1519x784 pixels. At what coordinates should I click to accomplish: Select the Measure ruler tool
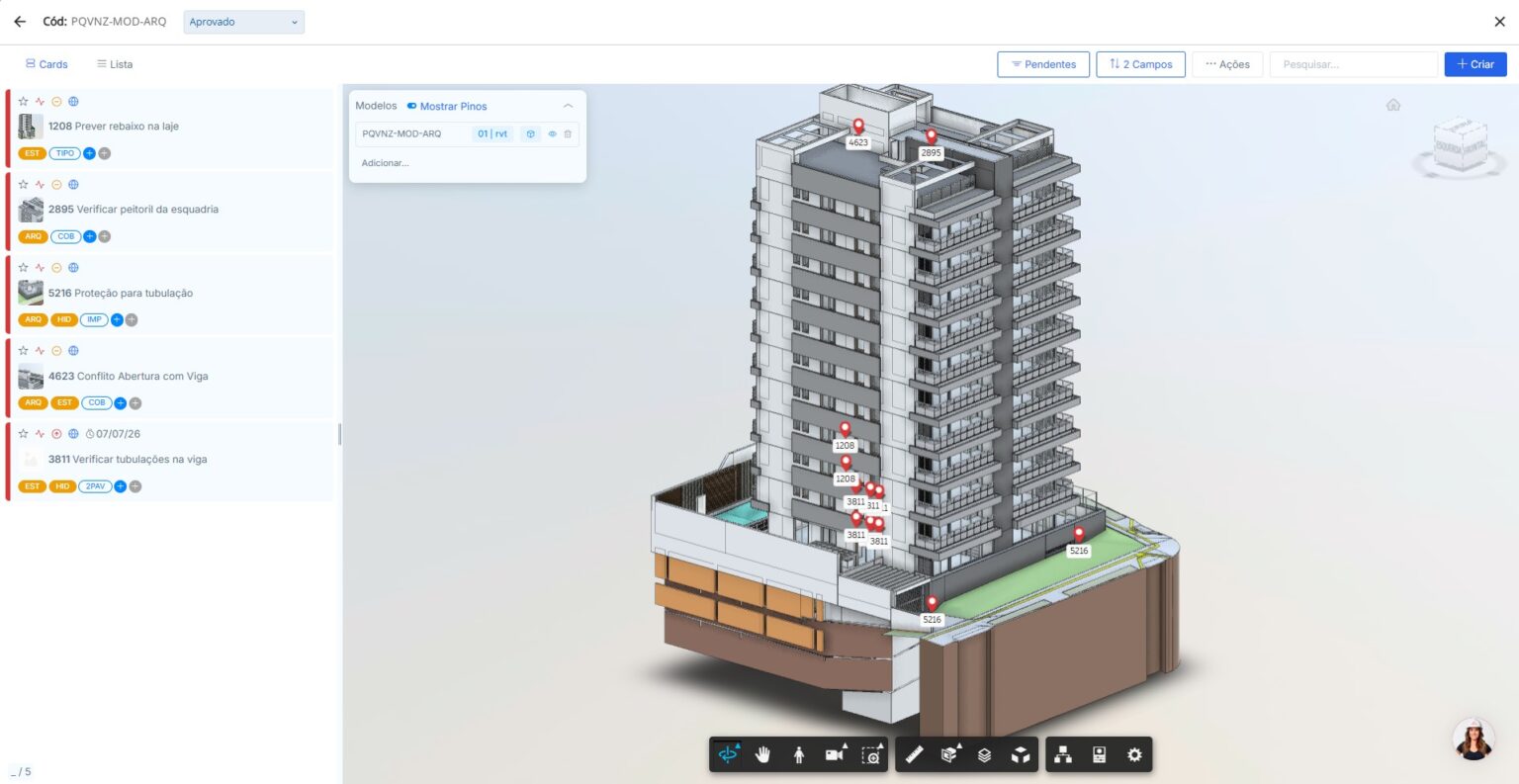pos(915,754)
